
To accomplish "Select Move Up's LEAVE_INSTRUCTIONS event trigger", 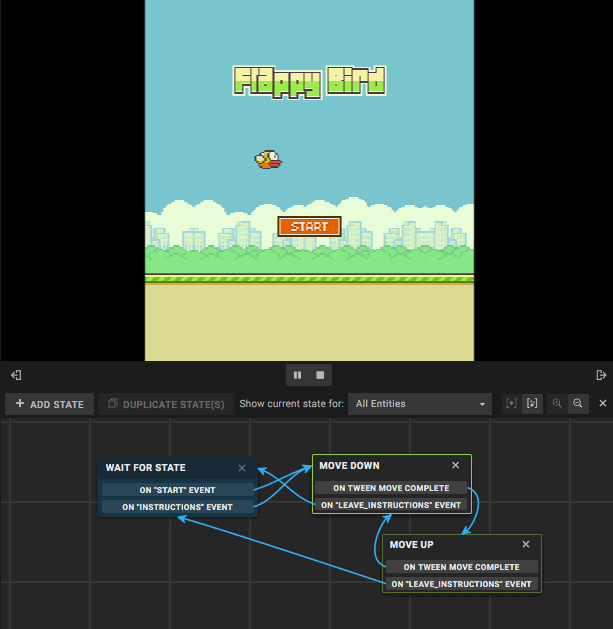I will tap(462, 584).
